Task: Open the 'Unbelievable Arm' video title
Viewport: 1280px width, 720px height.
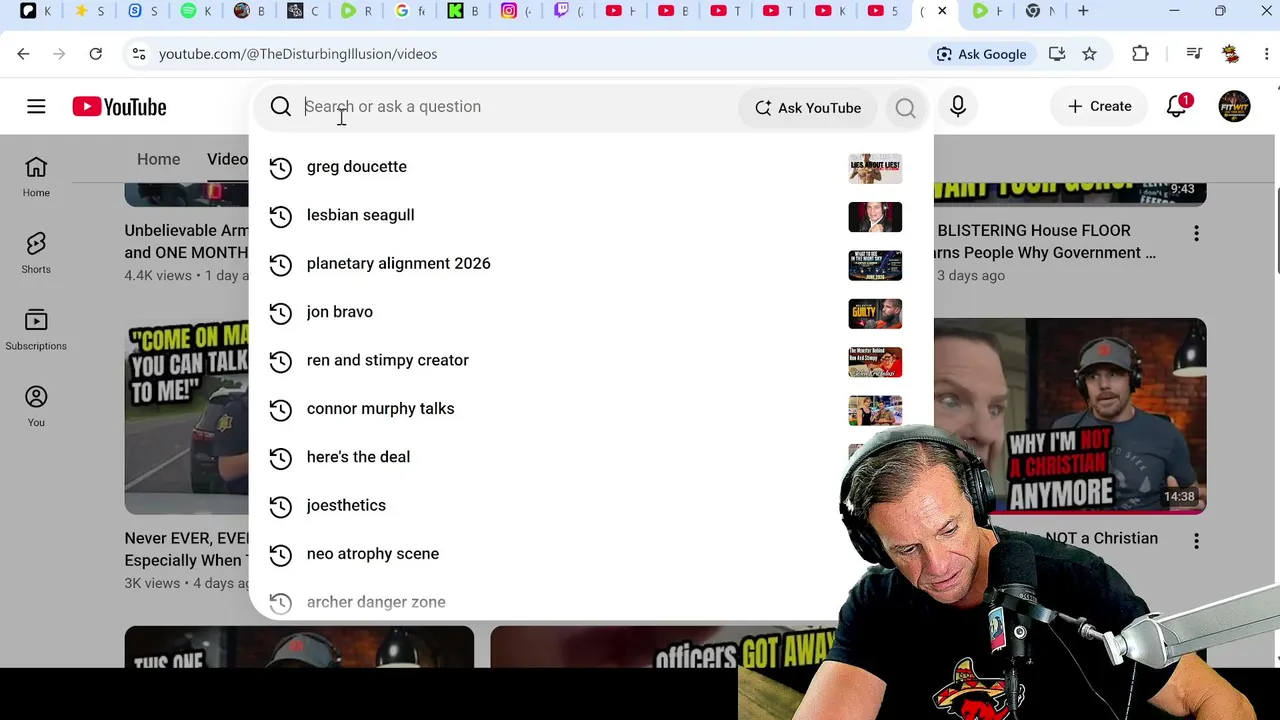Action: (x=187, y=241)
